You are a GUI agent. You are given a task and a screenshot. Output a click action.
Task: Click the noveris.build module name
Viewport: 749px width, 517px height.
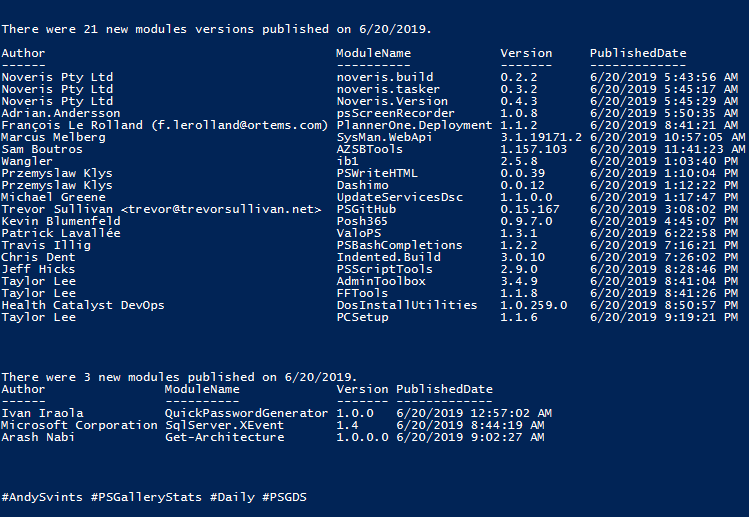[385, 77]
